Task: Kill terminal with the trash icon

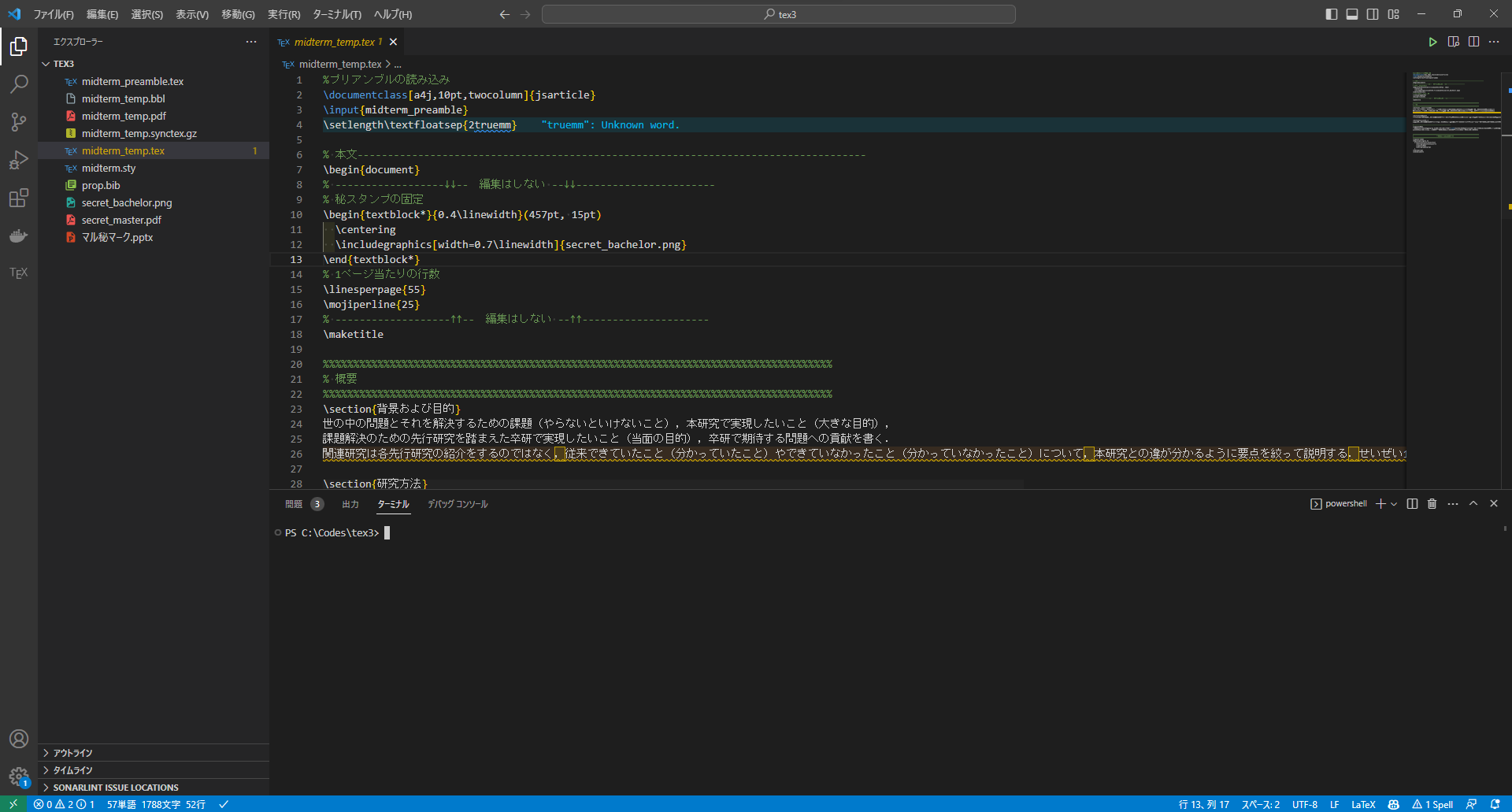Action: tap(1432, 504)
